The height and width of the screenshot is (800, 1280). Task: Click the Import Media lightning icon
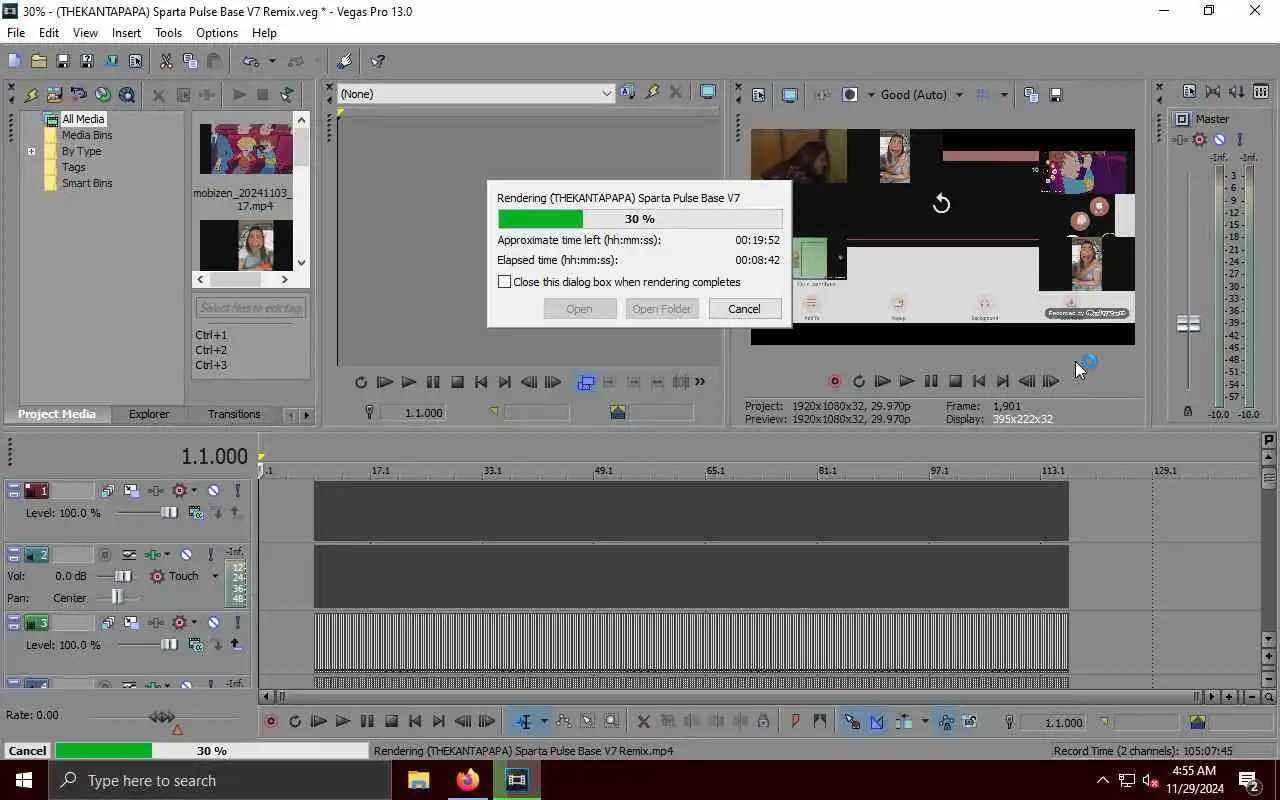pyautogui.click(x=31, y=95)
